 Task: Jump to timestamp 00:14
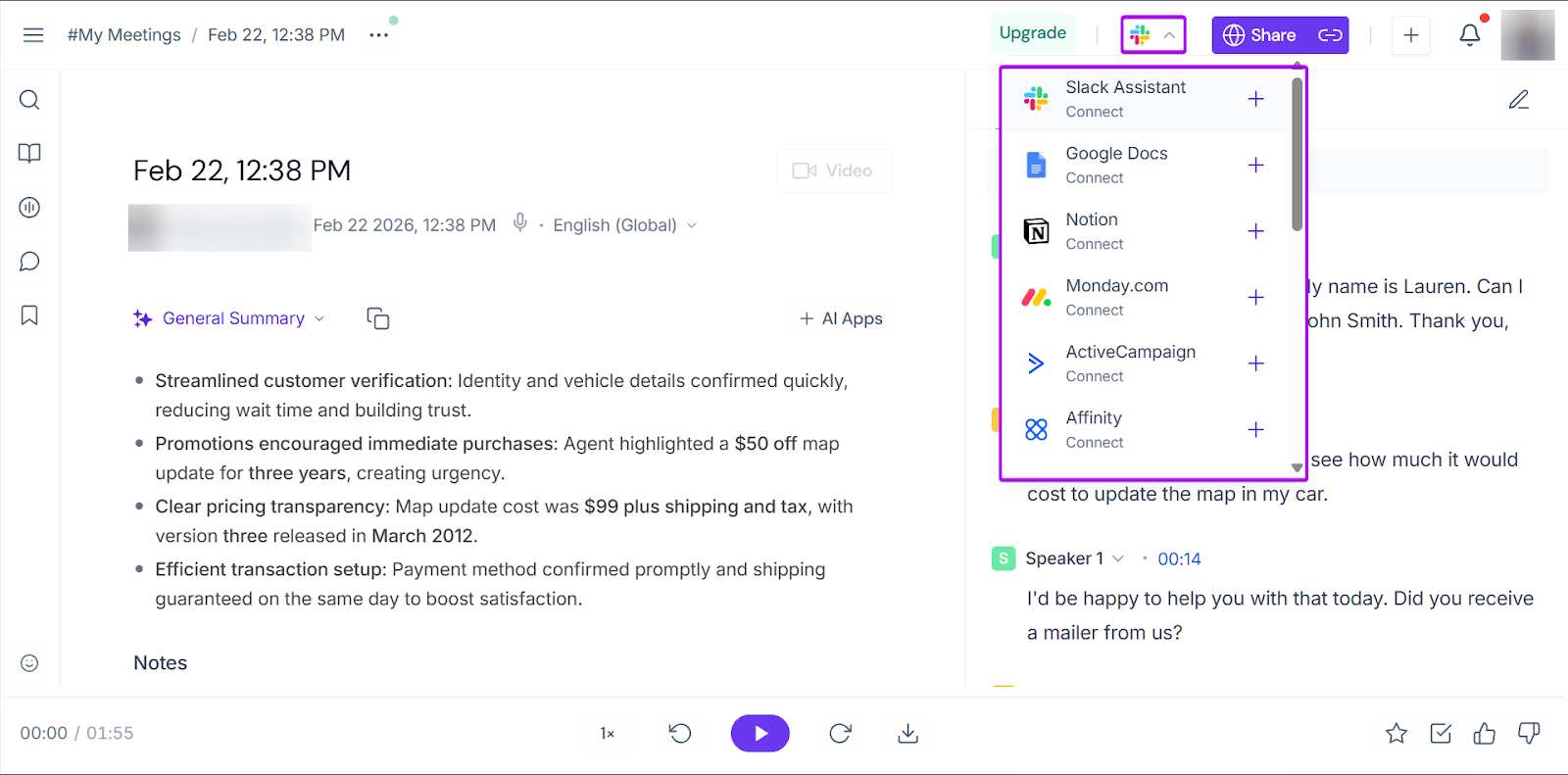[1179, 558]
